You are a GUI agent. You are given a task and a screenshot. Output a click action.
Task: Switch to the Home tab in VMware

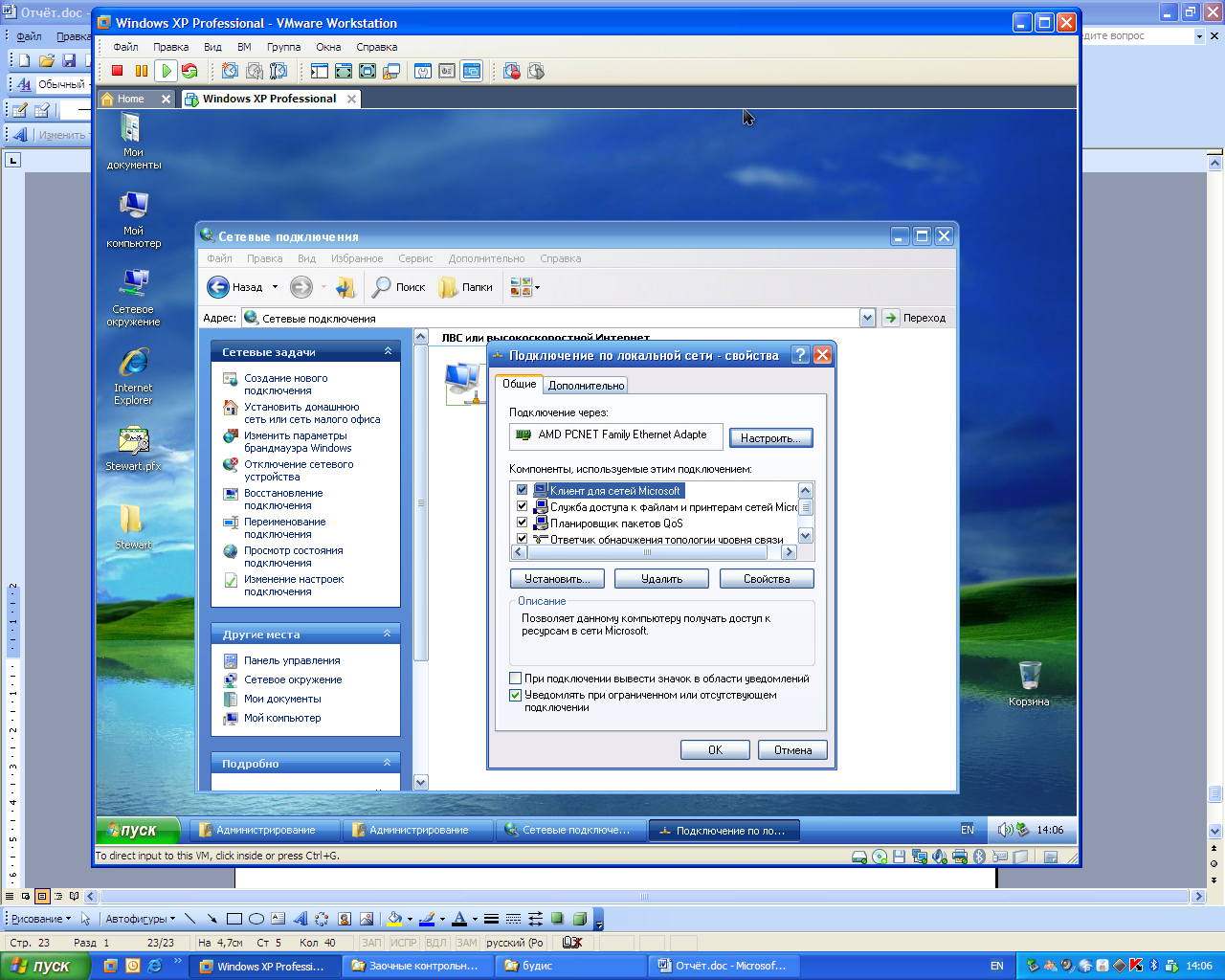pos(137,99)
